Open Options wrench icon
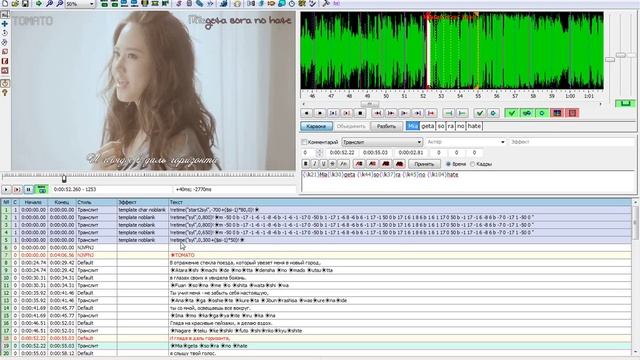This screenshot has width=640, height=360. click(x=326, y=4)
